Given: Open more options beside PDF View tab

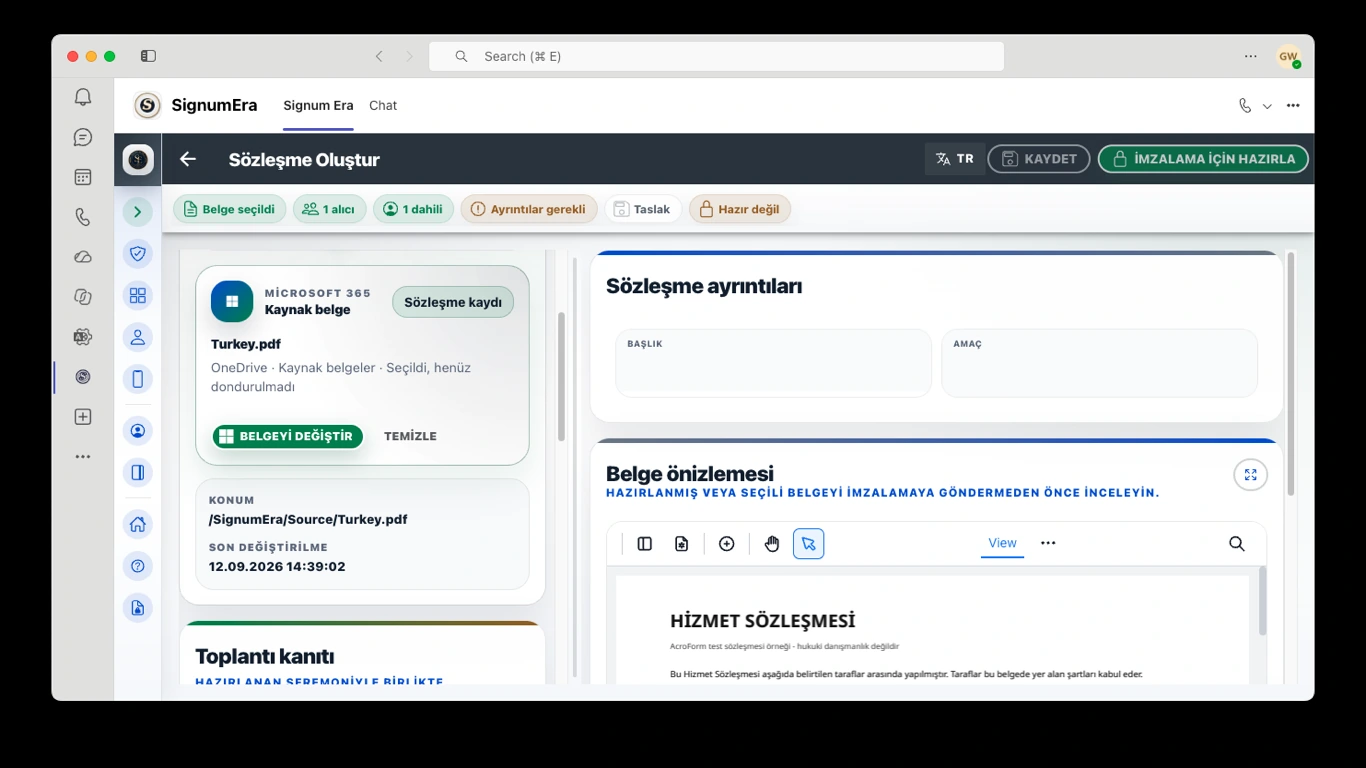Looking at the screenshot, I should pos(1048,543).
